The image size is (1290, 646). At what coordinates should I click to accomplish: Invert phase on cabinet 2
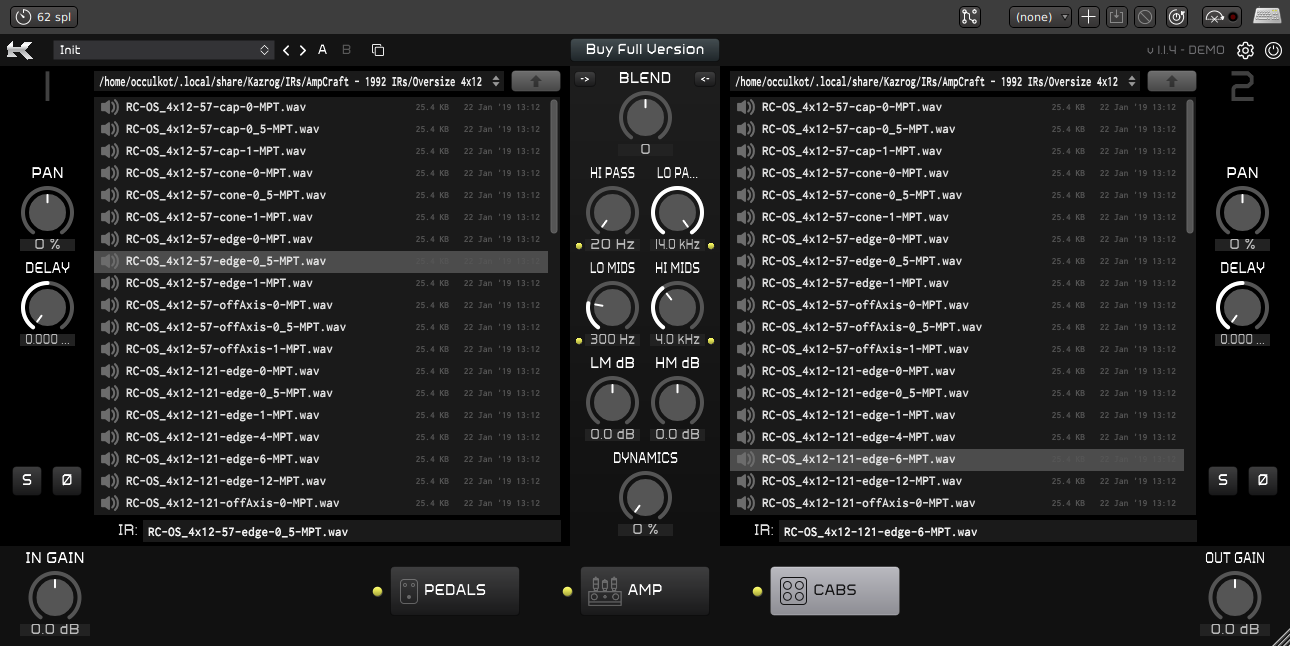[1261, 480]
